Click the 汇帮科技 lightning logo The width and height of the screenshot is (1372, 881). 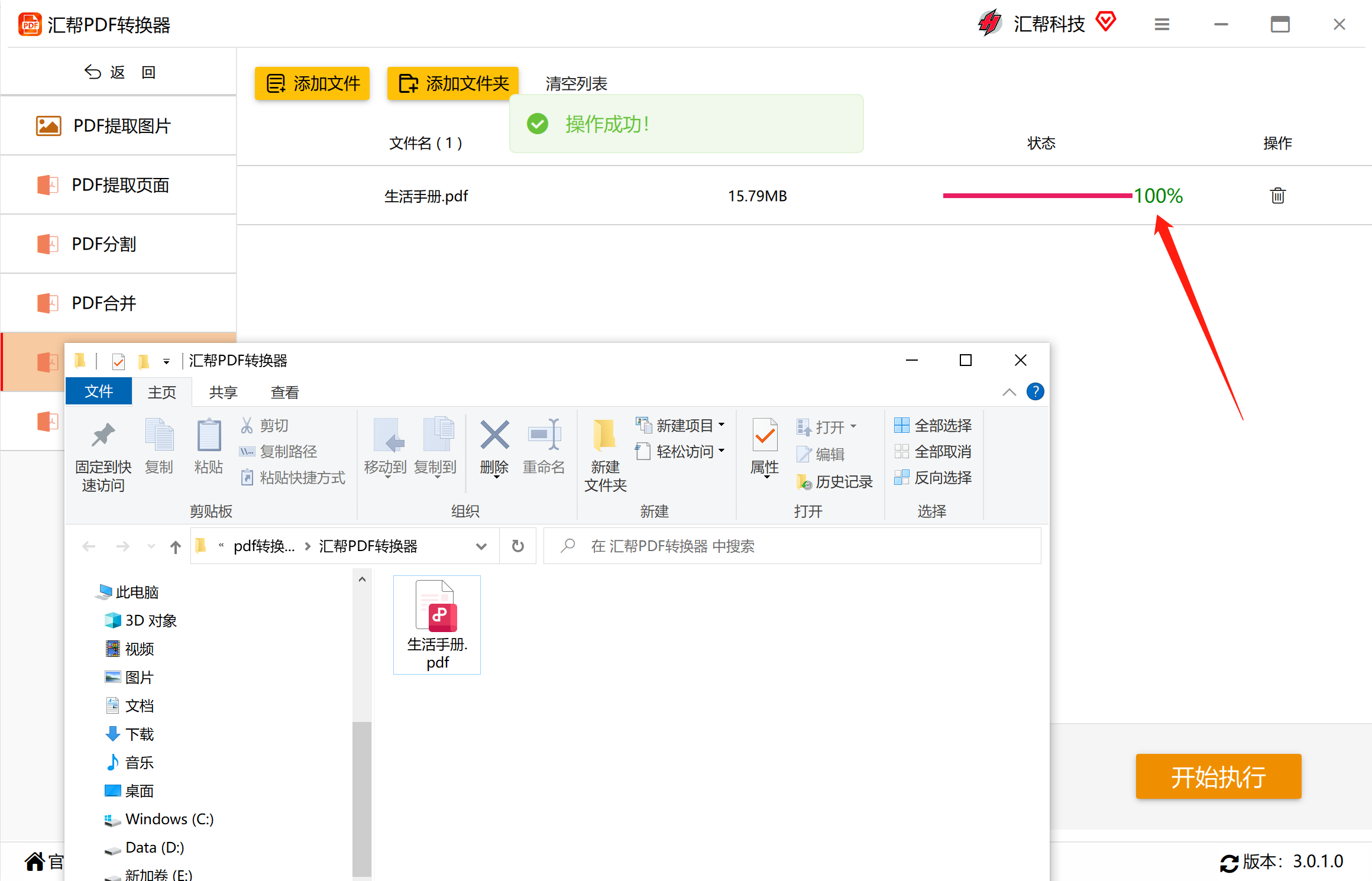(x=989, y=24)
